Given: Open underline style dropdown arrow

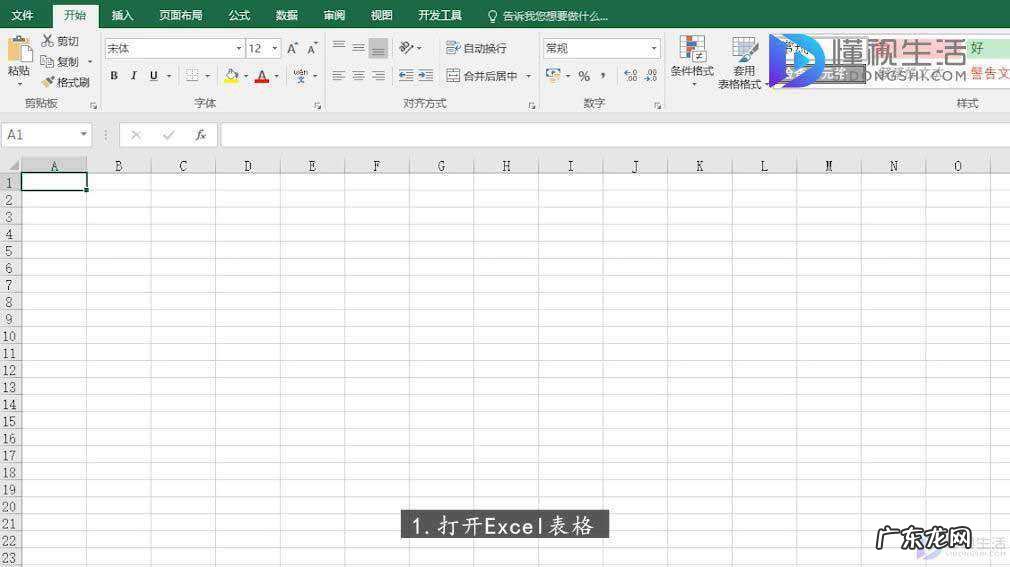Looking at the screenshot, I should (169, 76).
